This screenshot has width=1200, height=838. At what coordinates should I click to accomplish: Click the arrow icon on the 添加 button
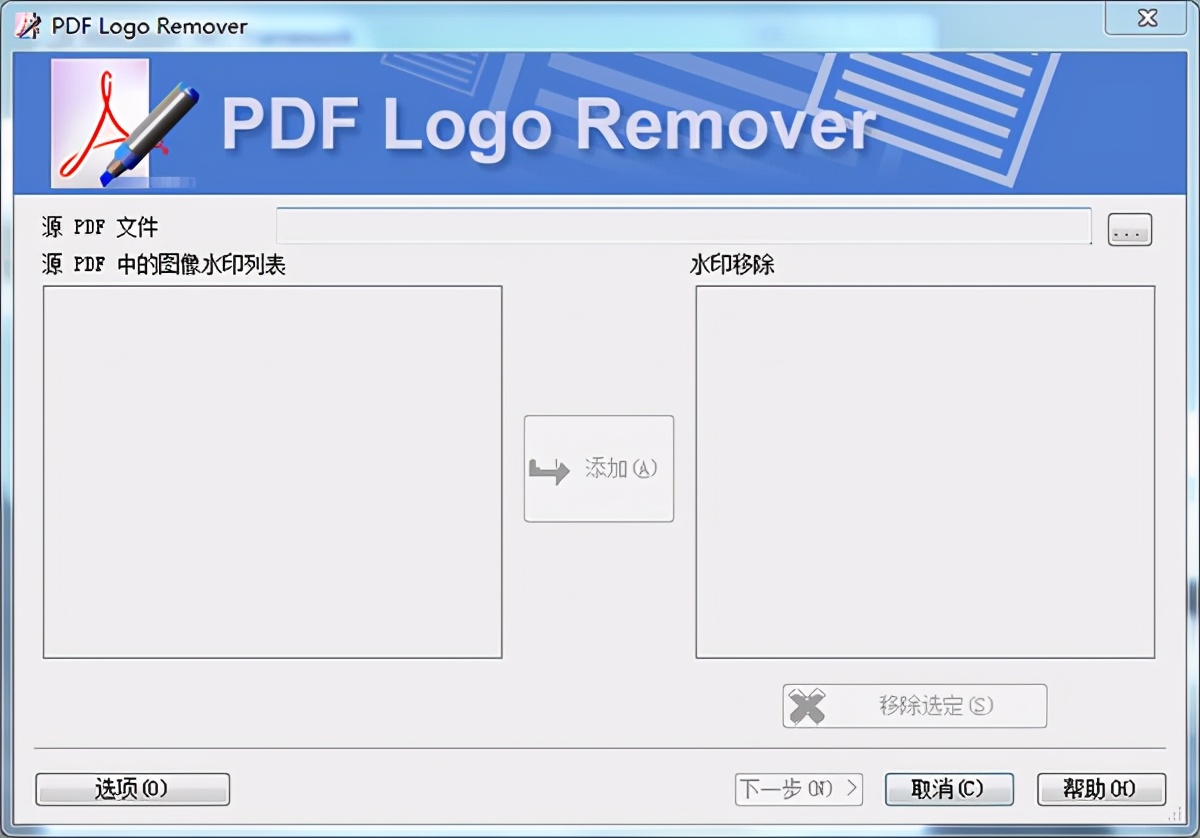(x=548, y=468)
